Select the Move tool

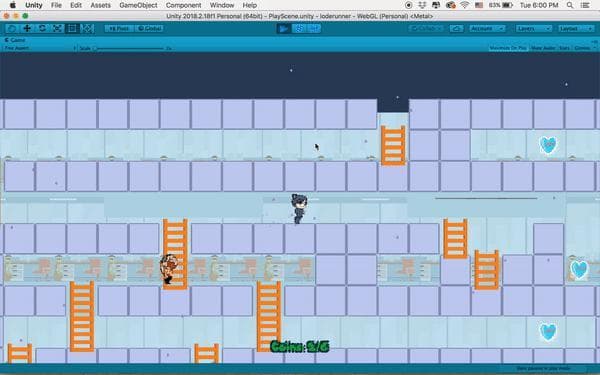click(27, 28)
